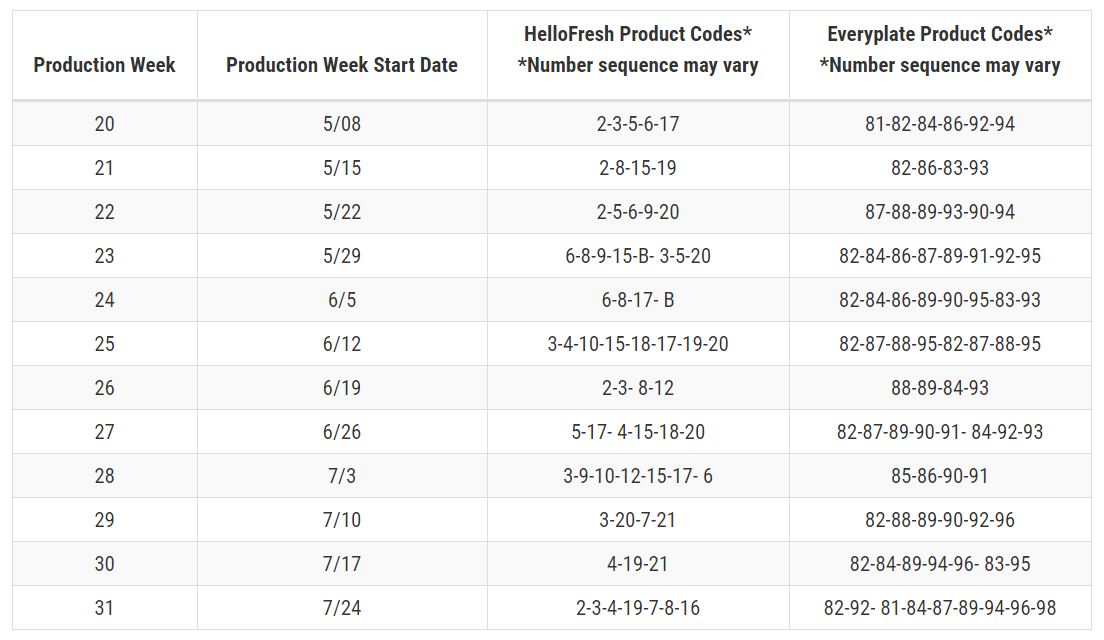The height and width of the screenshot is (640, 1104).
Task: Select the production week 31 cell
Action: [x=104, y=608]
